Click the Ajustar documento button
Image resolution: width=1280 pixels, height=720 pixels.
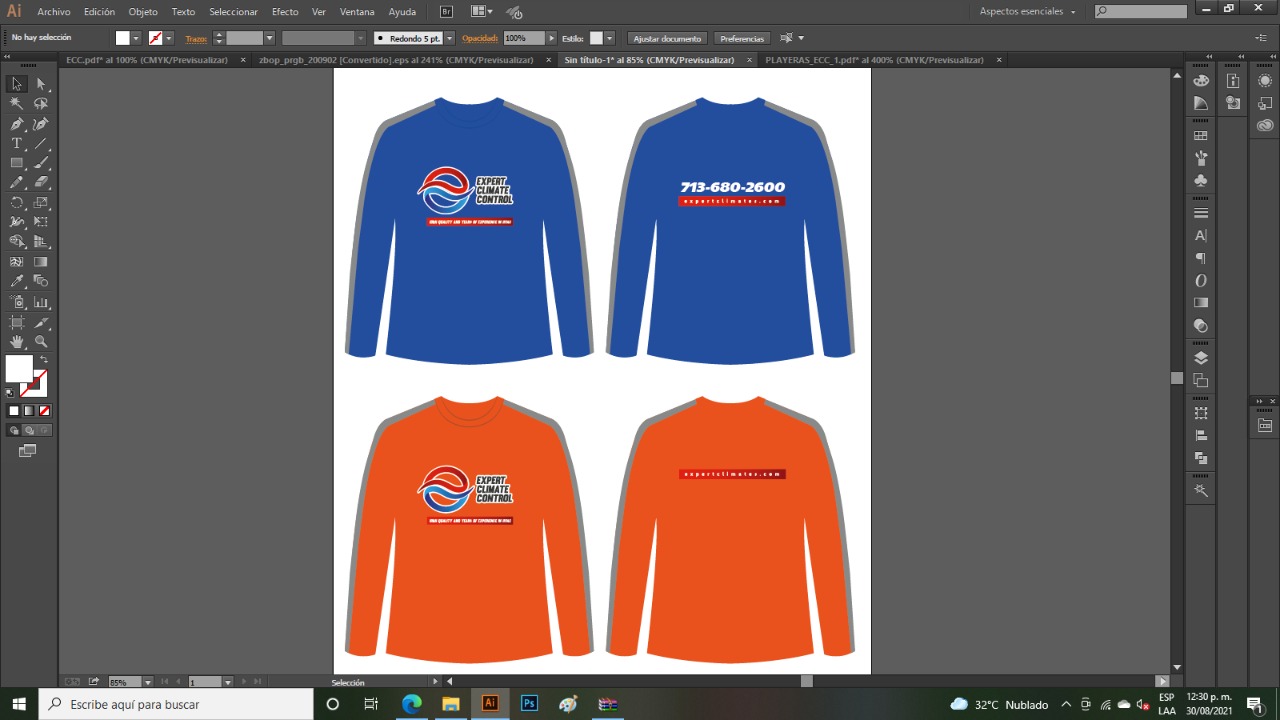point(668,38)
